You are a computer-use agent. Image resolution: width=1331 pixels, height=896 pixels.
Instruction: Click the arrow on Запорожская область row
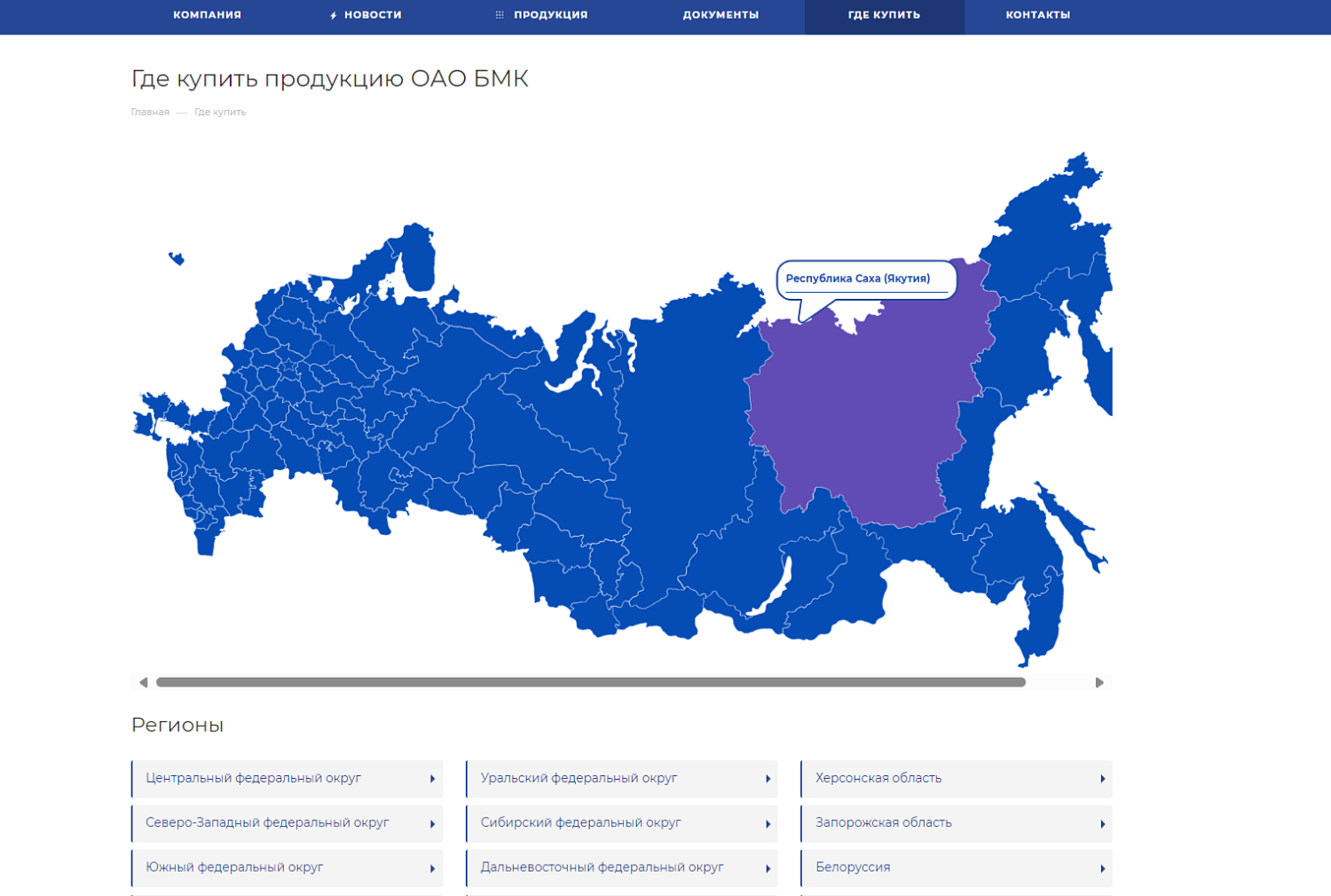click(x=1102, y=824)
